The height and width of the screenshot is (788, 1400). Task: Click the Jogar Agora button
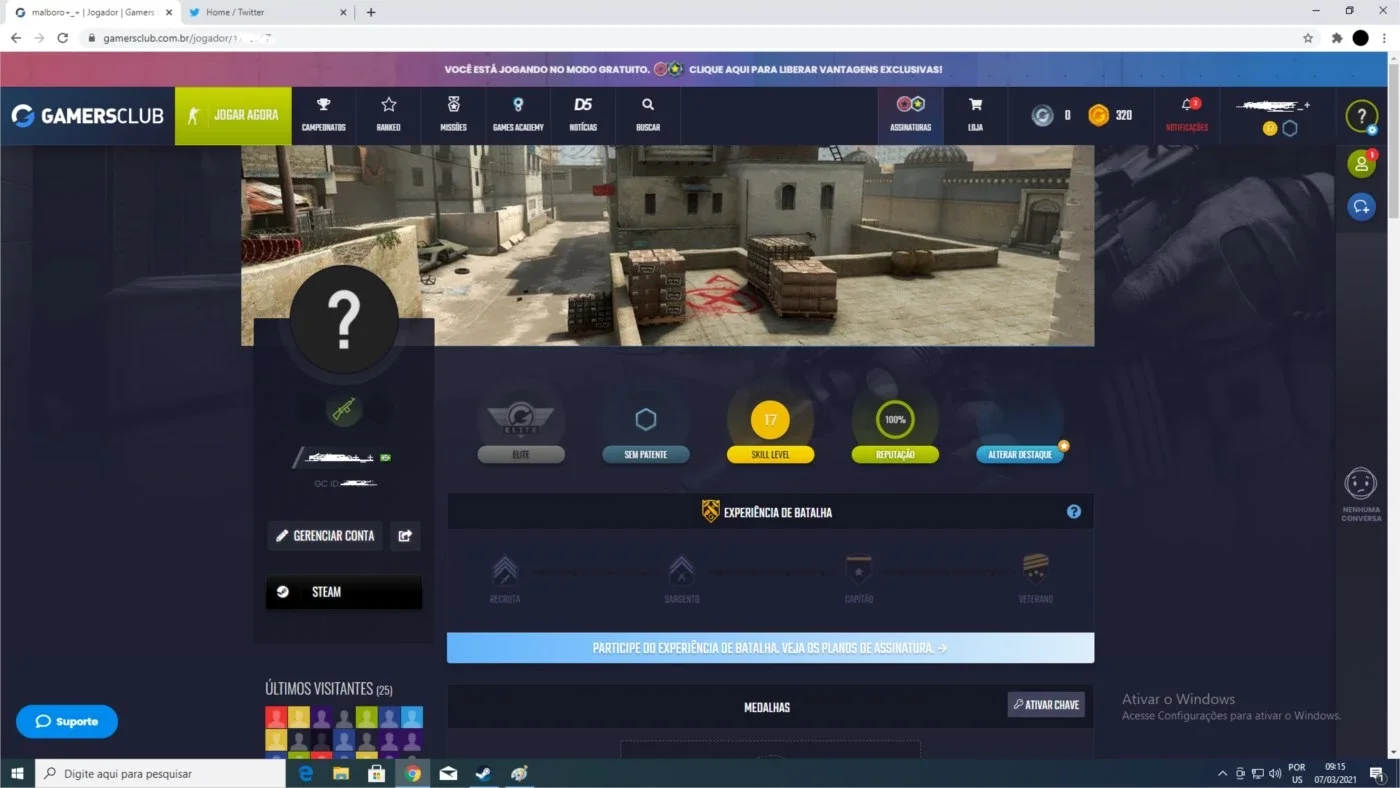tap(233, 116)
